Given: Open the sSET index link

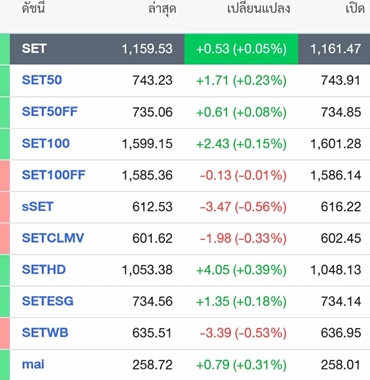Looking at the screenshot, I should tap(38, 207).
